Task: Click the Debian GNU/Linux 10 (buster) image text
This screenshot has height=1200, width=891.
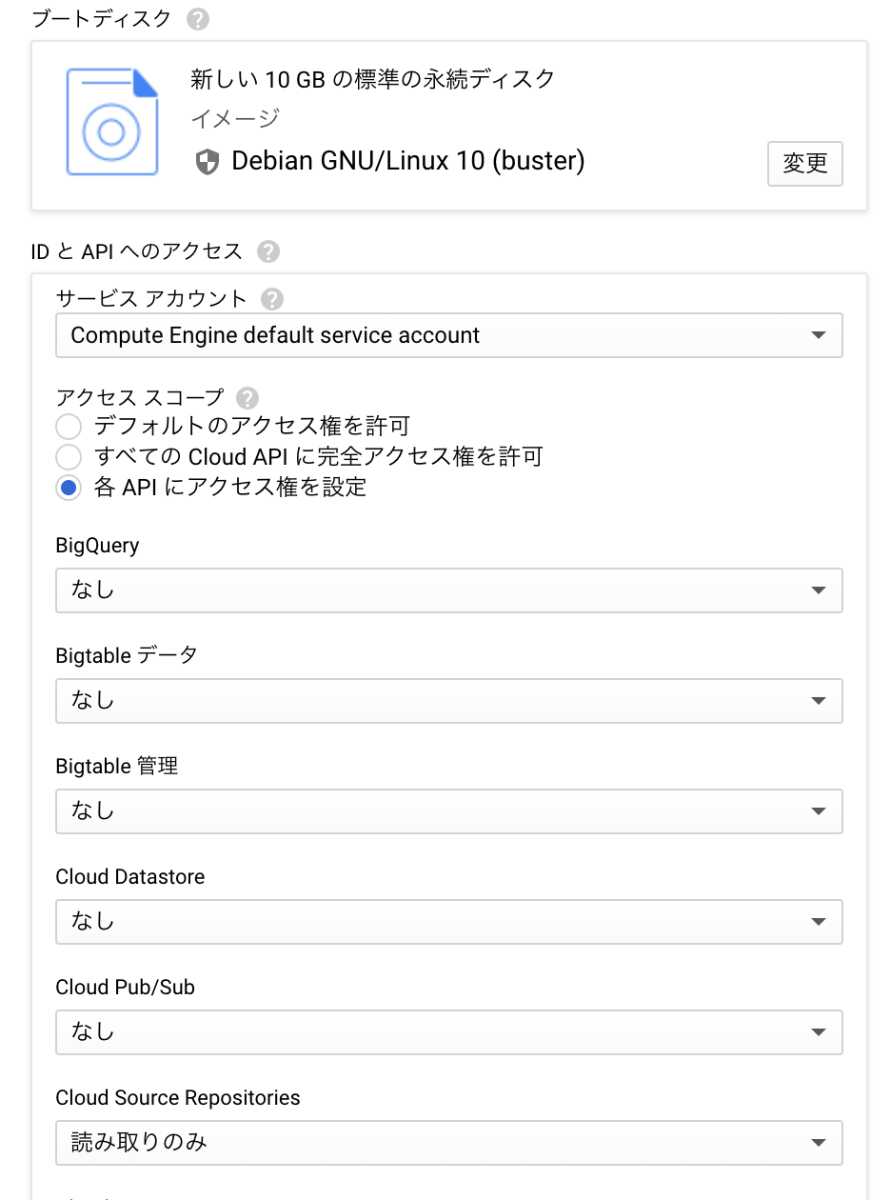Action: tap(408, 160)
